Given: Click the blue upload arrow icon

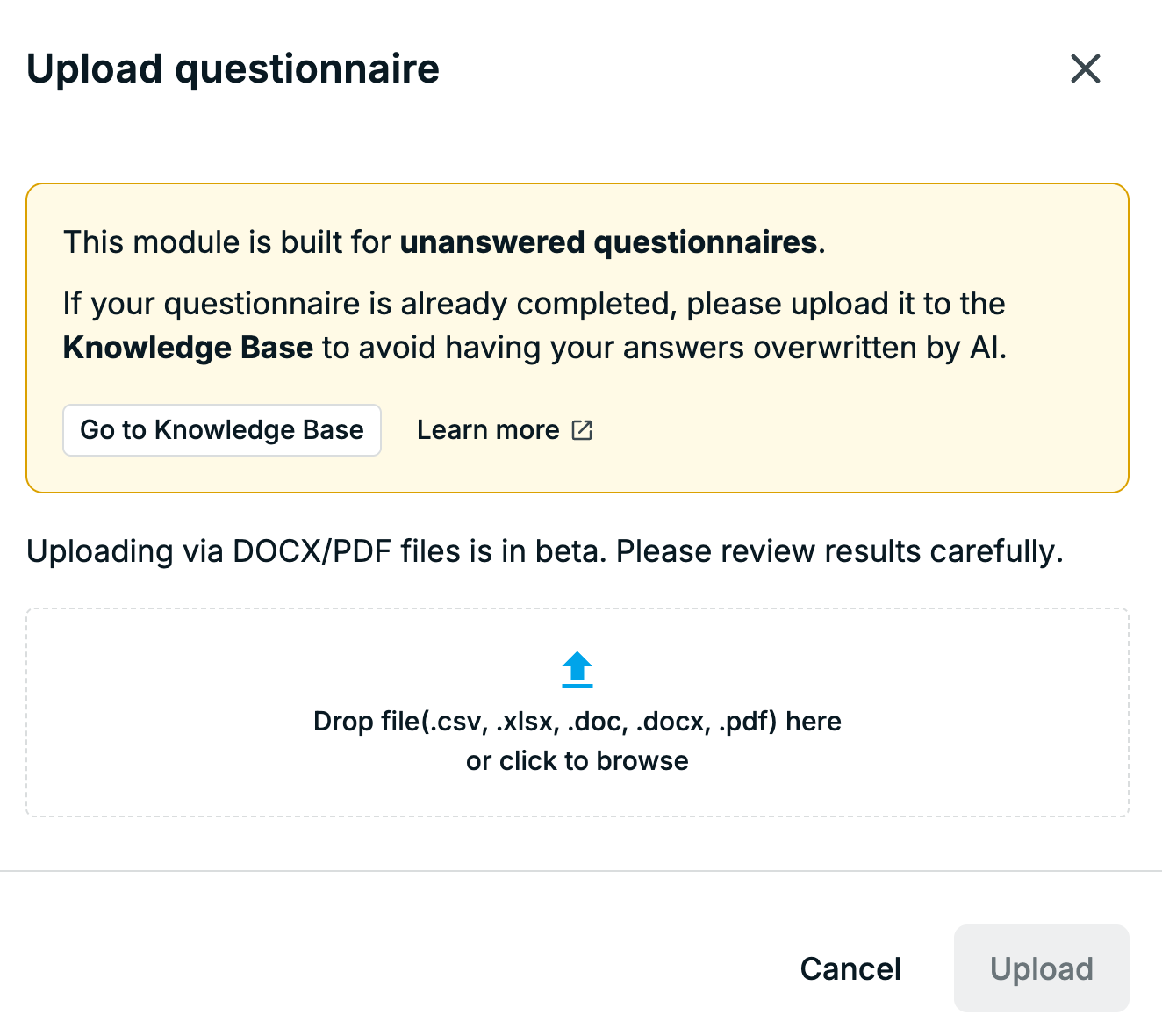Looking at the screenshot, I should coord(577,670).
